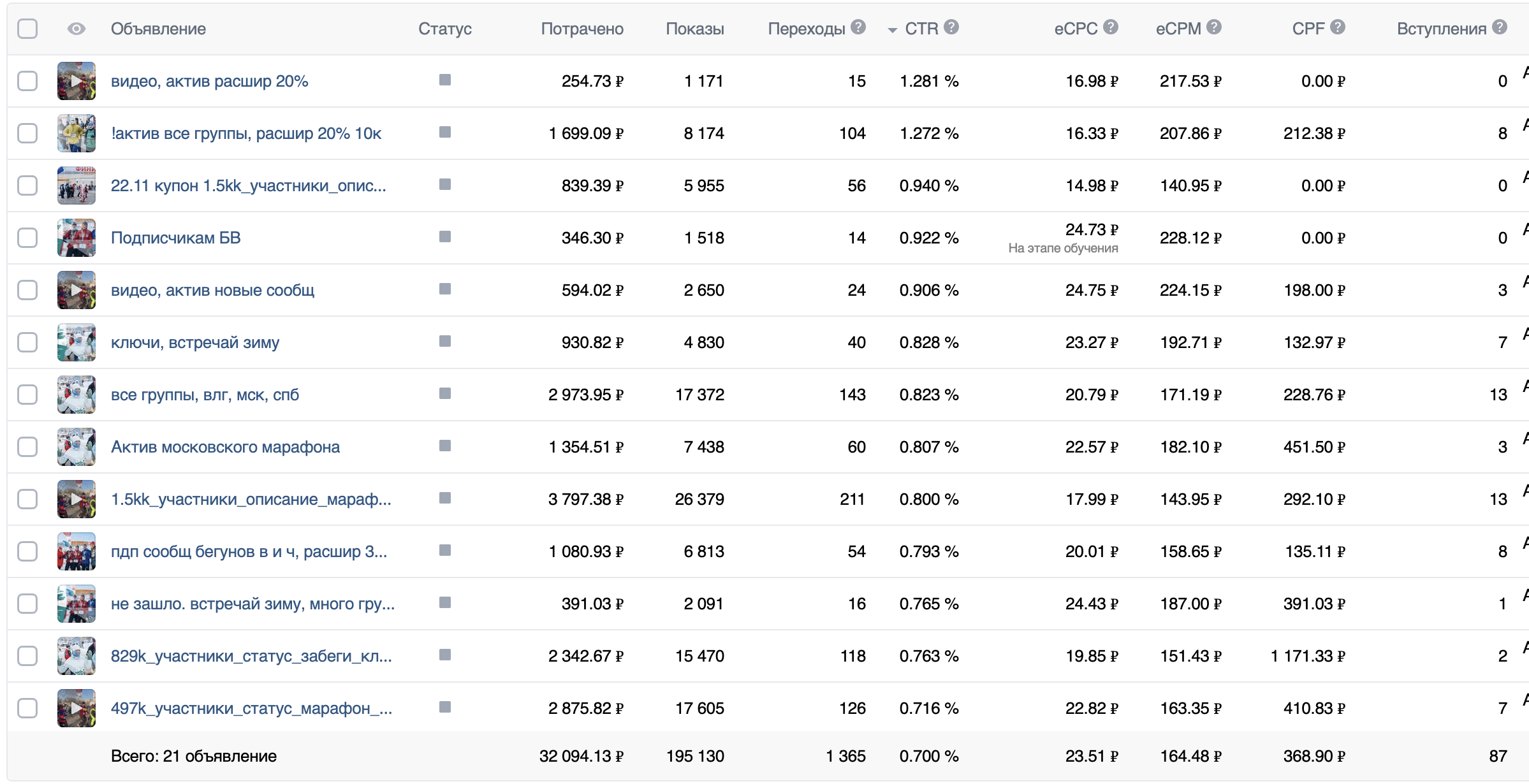Check box for видео, актив расшир 20%
This screenshot has height=784, width=1529.
tap(27, 81)
